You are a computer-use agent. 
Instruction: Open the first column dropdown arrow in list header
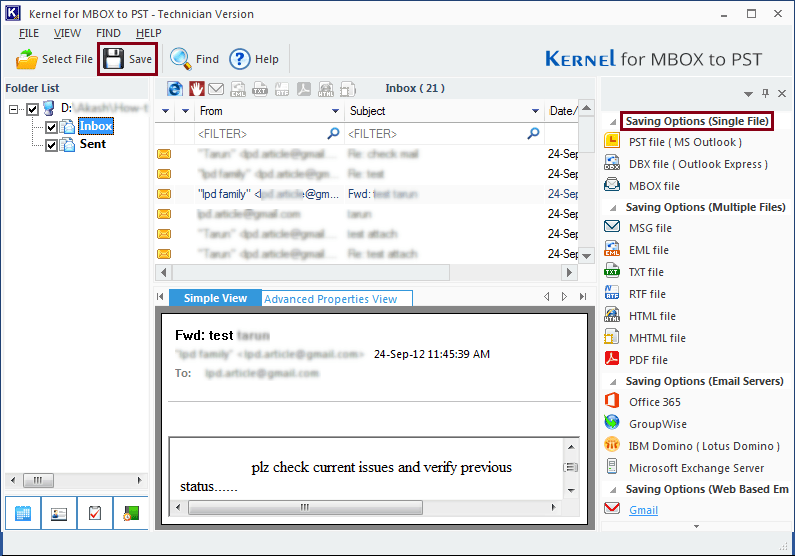pyautogui.click(x=165, y=111)
